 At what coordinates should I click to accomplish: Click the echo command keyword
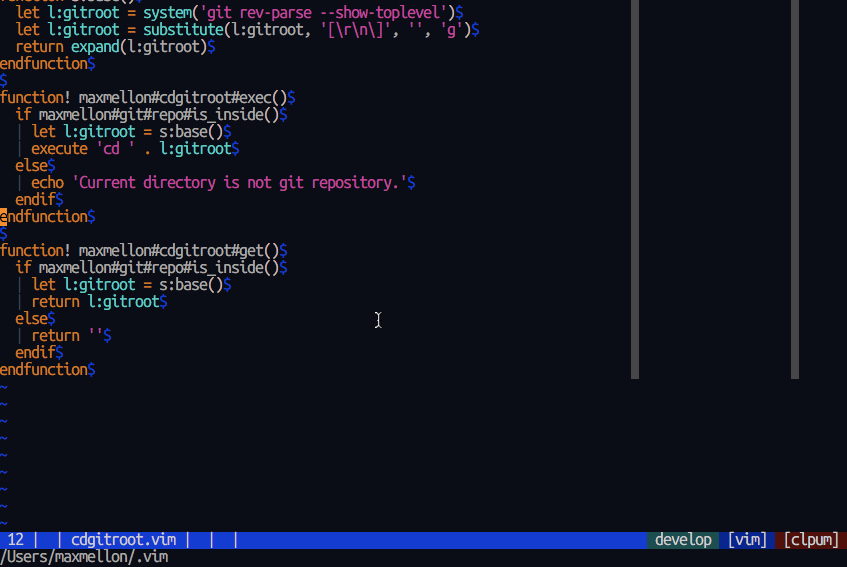point(48,183)
